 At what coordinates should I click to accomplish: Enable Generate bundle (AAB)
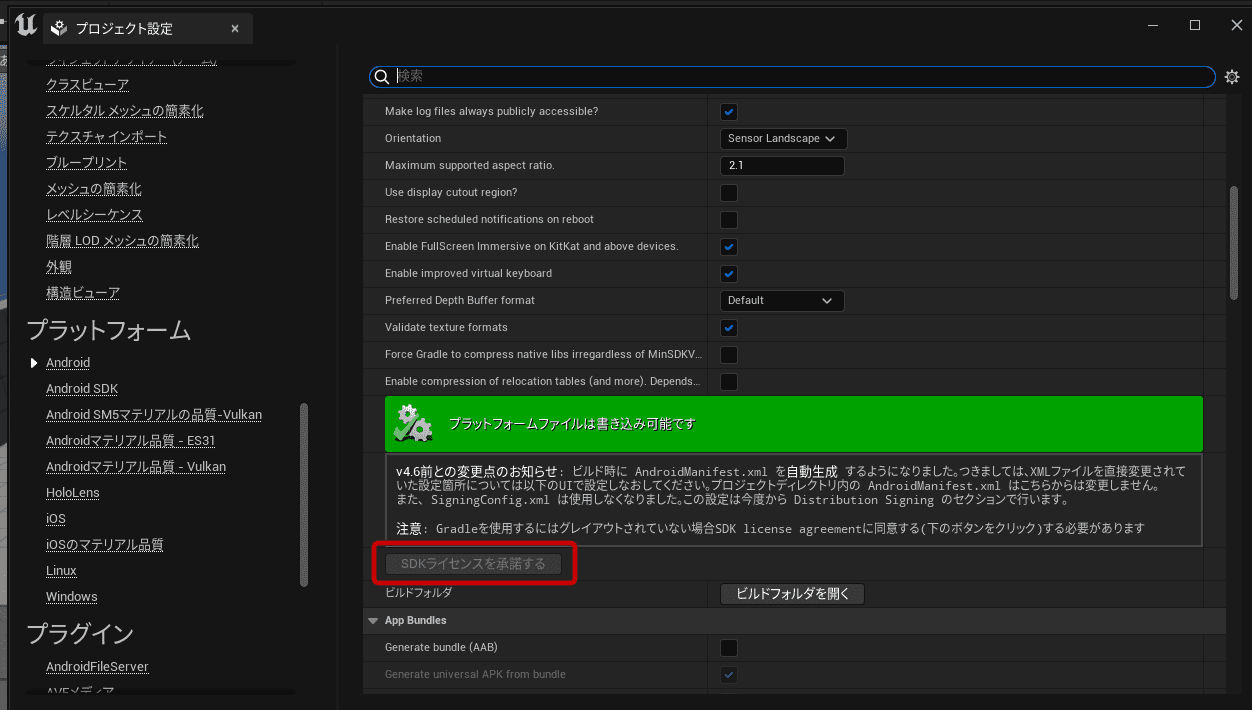[x=729, y=647]
